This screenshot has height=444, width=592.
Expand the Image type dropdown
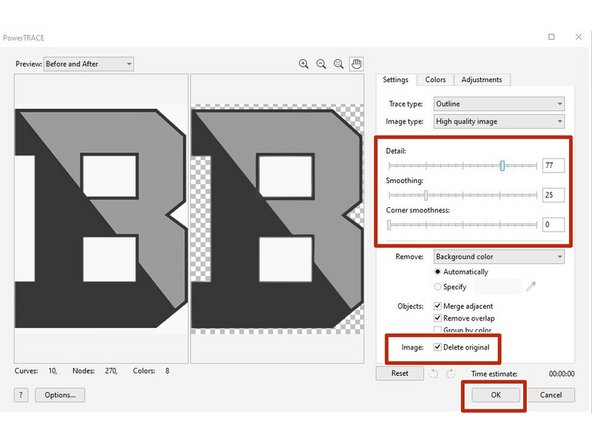499,122
